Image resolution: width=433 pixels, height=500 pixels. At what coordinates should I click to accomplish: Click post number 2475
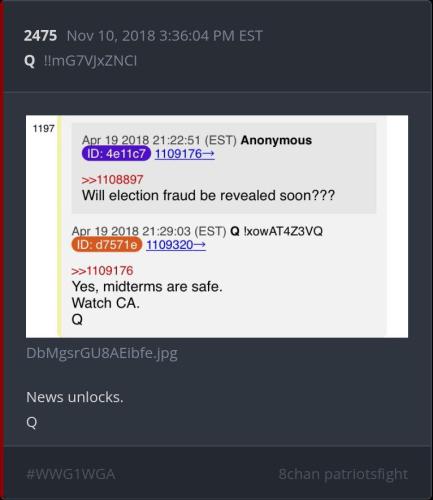[40, 36]
